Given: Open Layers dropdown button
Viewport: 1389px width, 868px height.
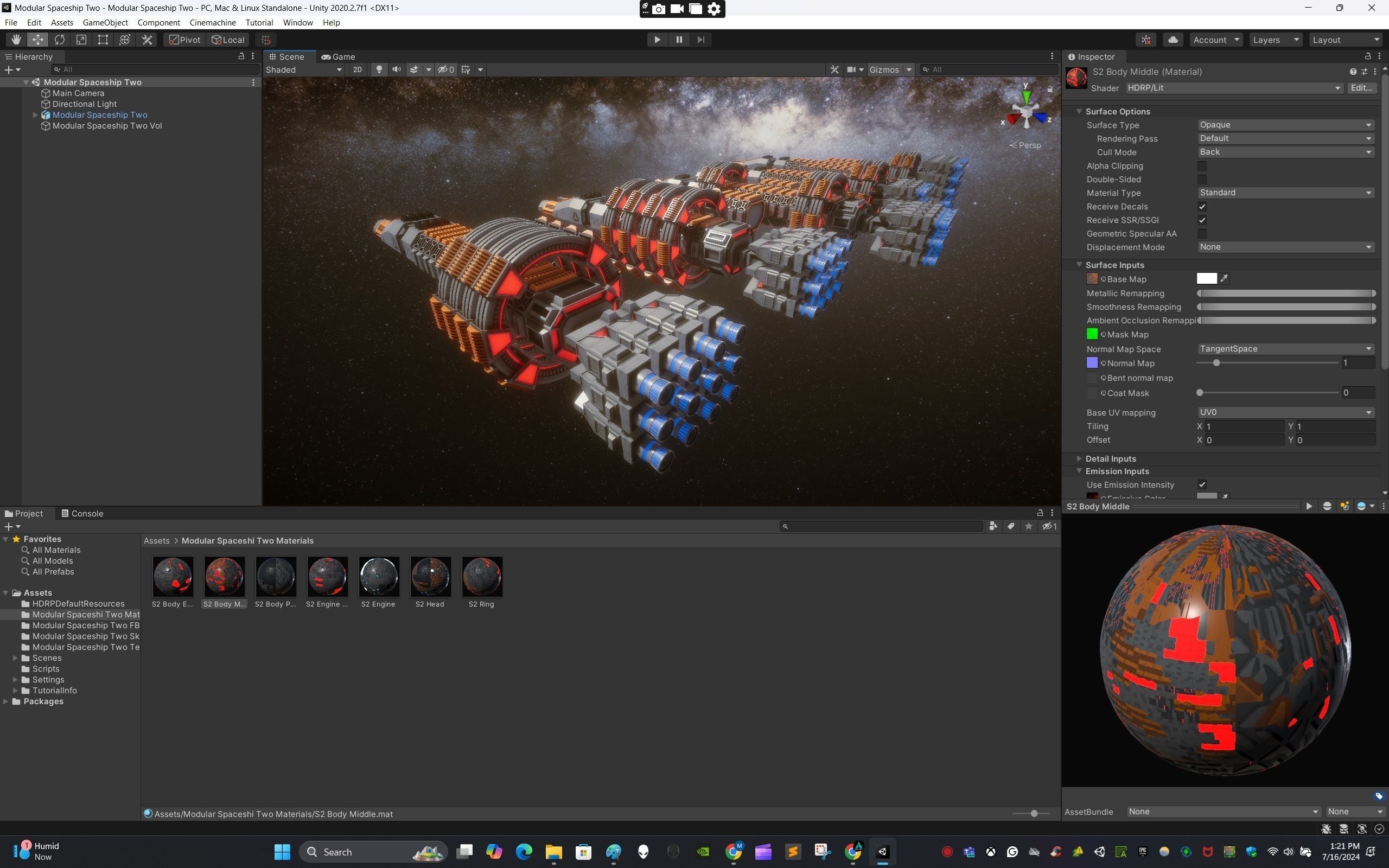Looking at the screenshot, I should coord(1276,40).
